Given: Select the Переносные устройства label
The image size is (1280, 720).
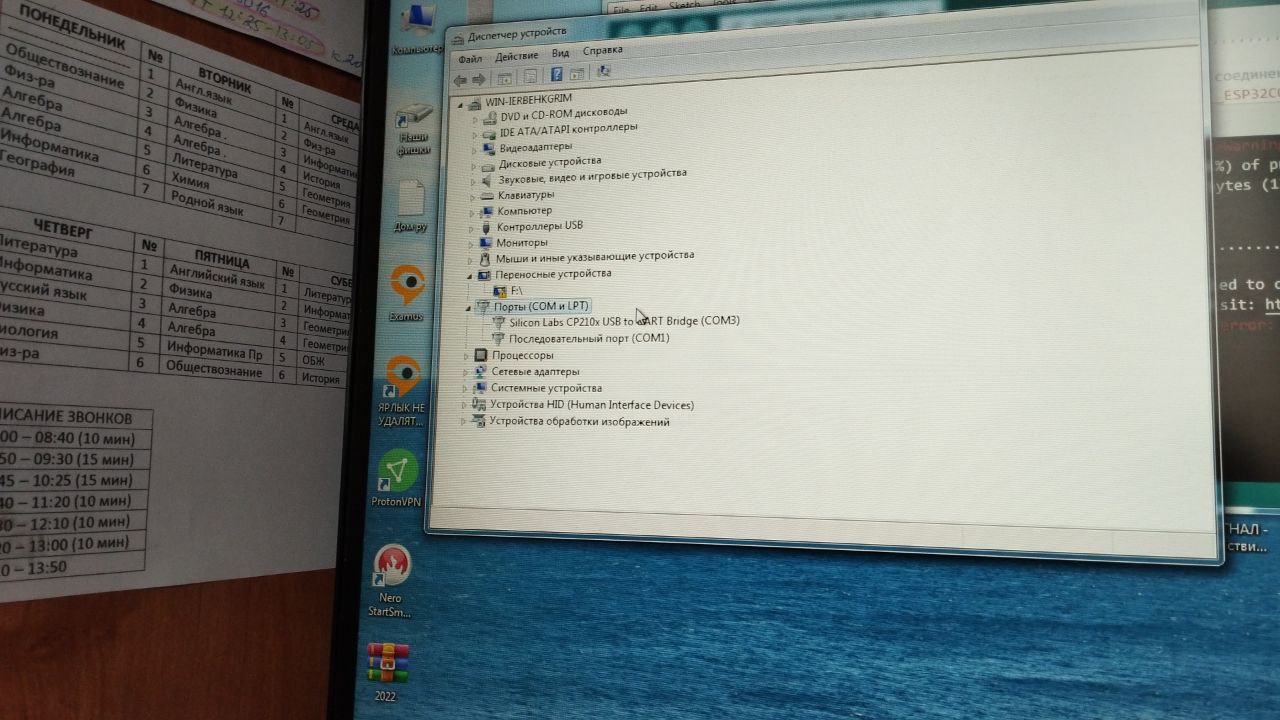Looking at the screenshot, I should click(553, 273).
